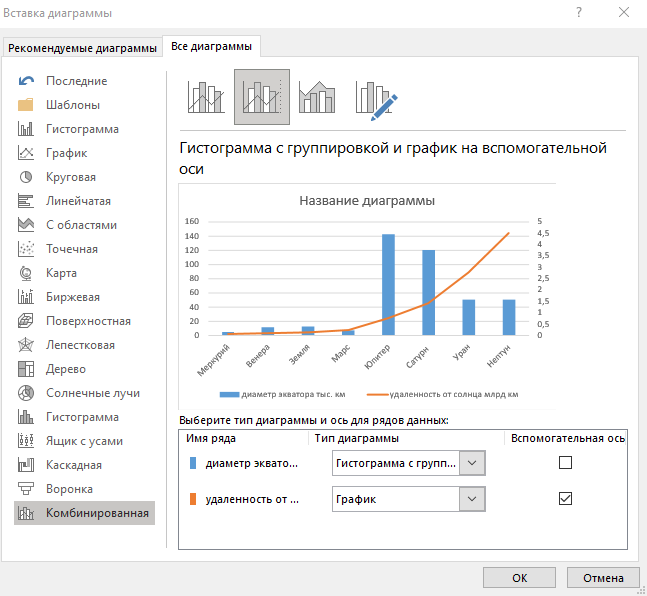Viewport: 647px width, 596px height.
Task: Click the Круговая pie chart icon
Action: coord(27,177)
